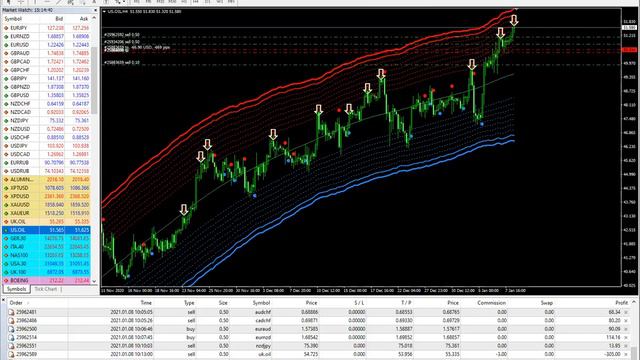640x360 pixels.
Task: Close the Market Watch panel
Action: [x=96, y=10]
